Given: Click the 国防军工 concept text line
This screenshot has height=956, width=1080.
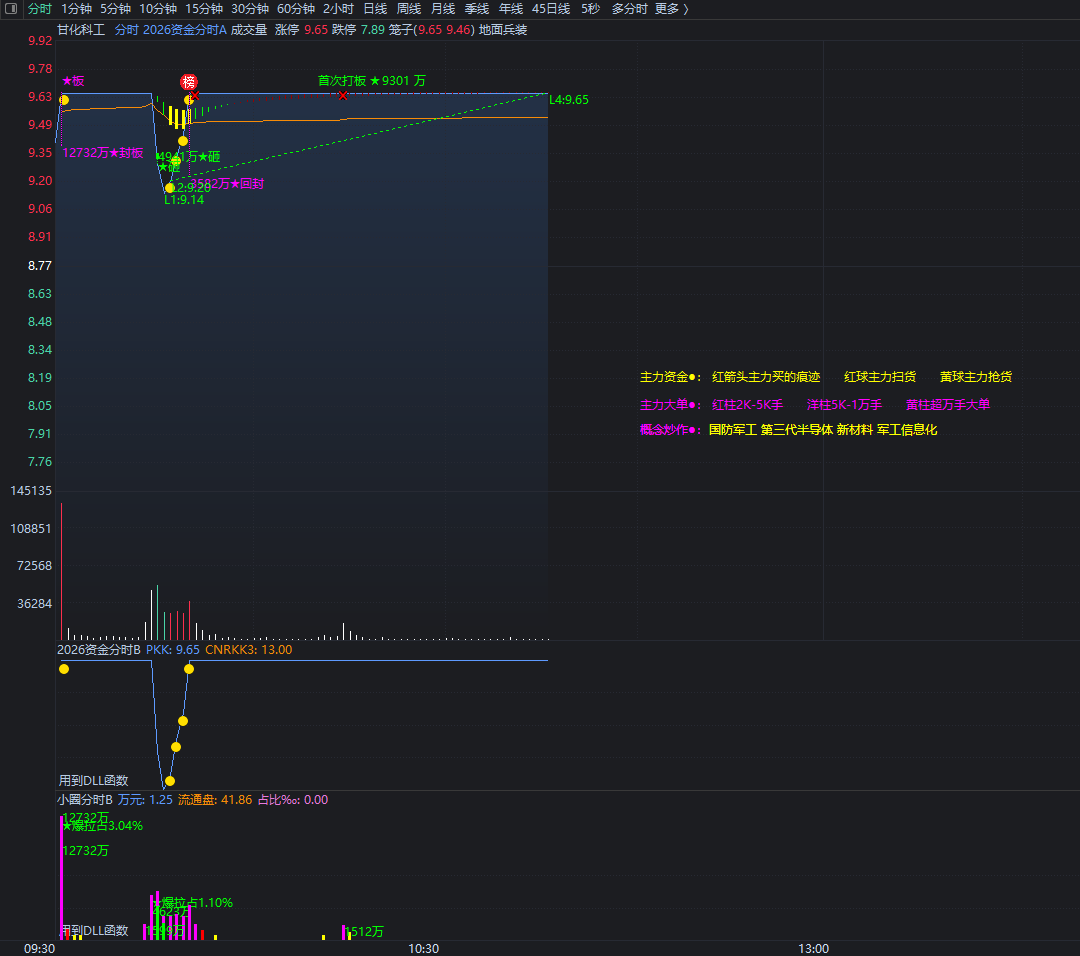Looking at the screenshot, I should (823, 430).
